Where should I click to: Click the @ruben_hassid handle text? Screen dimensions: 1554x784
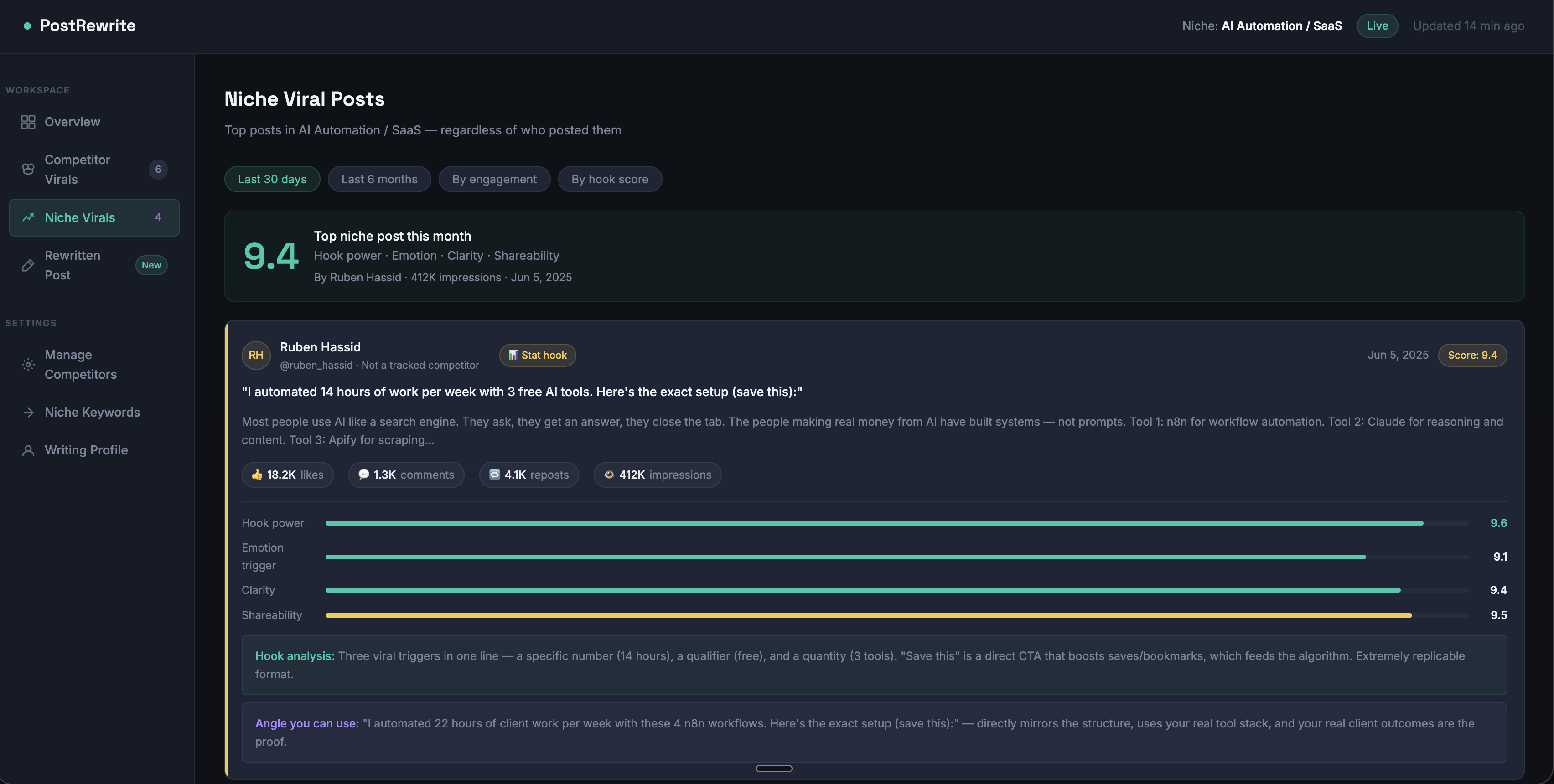tap(316, 366)
